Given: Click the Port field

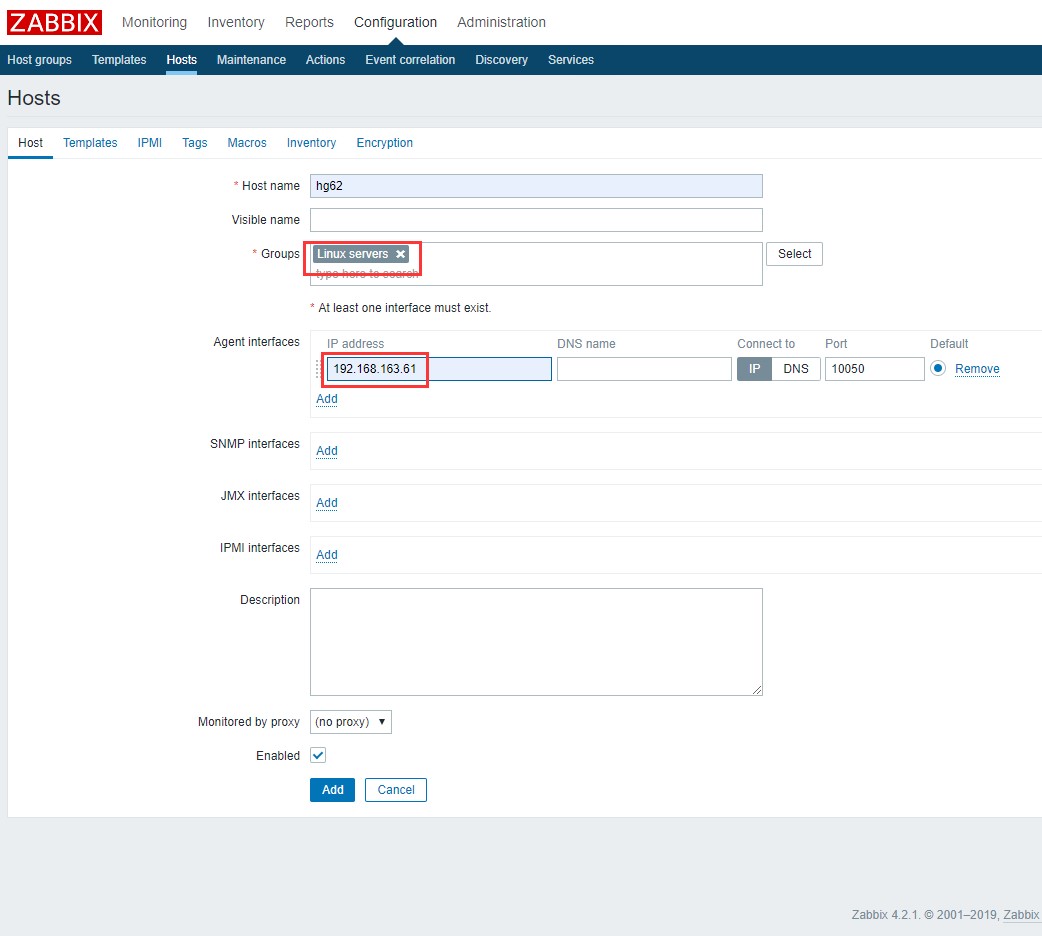Looking at the screenshot, I should (874, 369).
